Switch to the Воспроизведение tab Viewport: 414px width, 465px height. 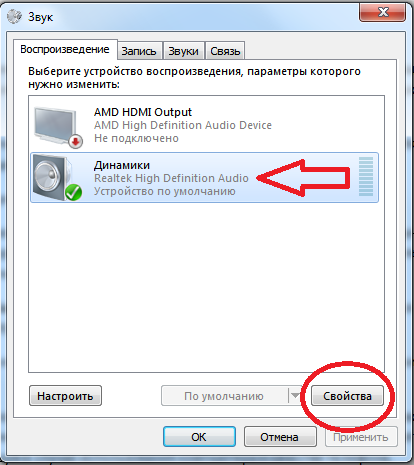point(65,49)
